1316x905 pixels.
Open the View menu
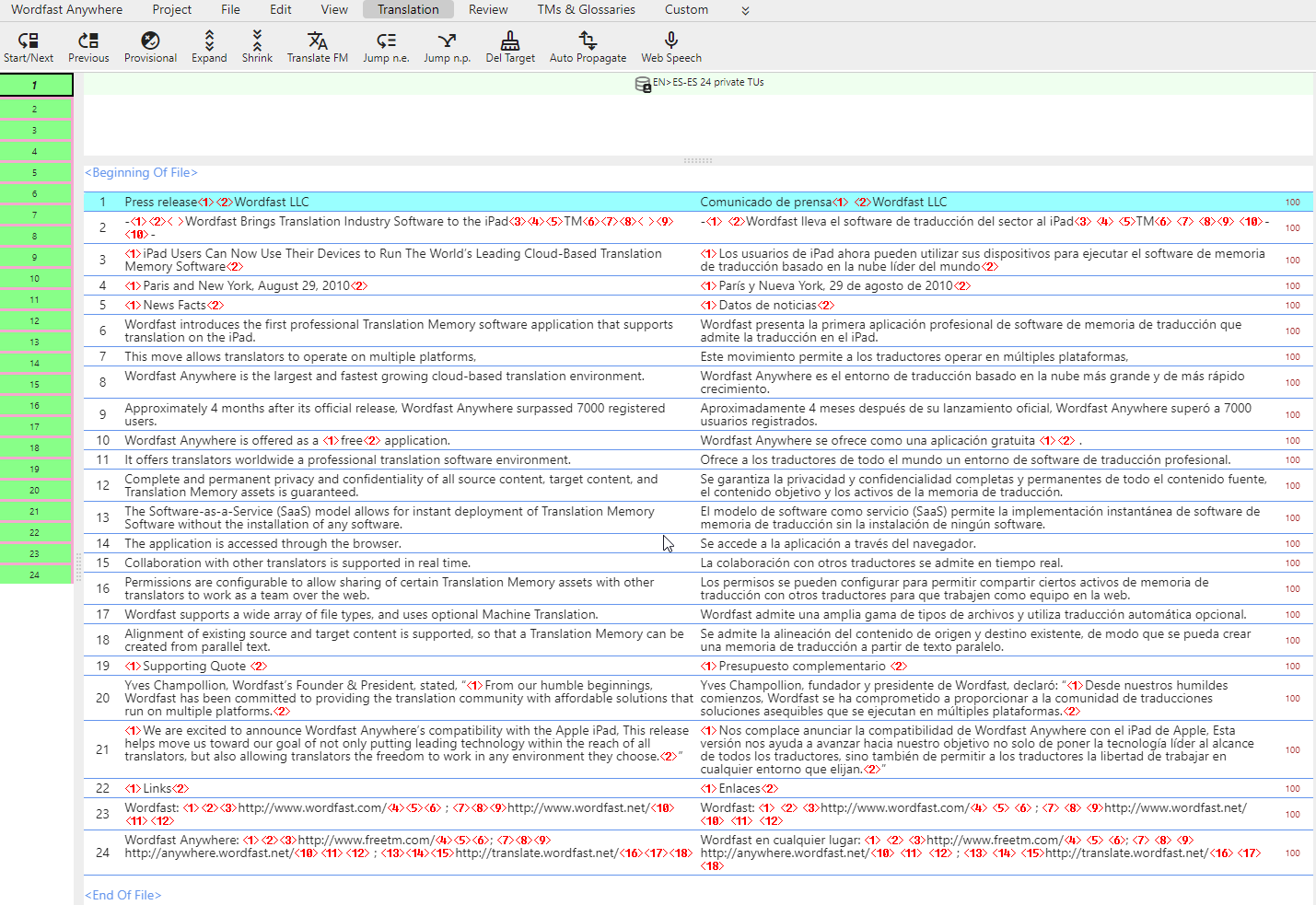coord(334,9)
